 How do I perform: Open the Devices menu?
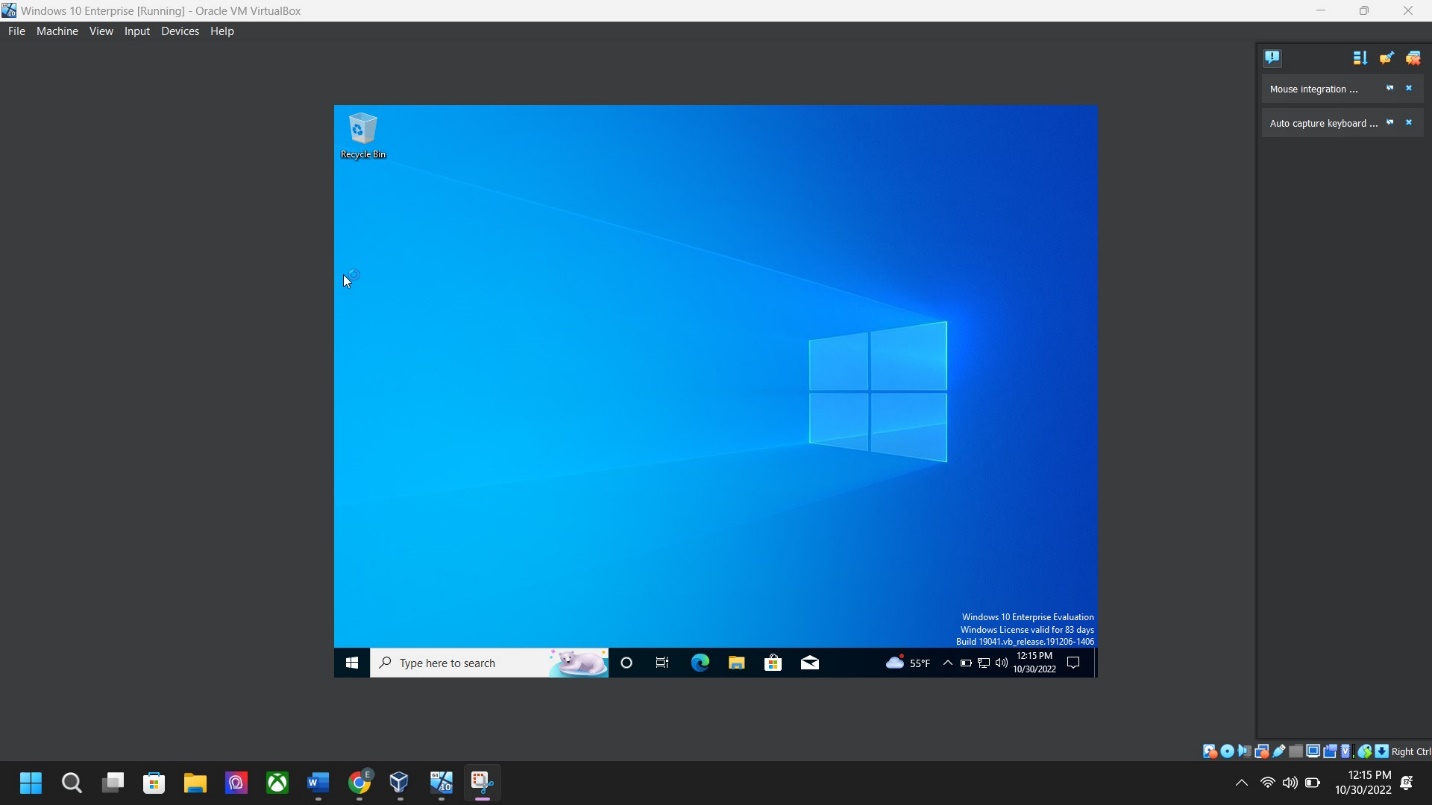point(180,31)
